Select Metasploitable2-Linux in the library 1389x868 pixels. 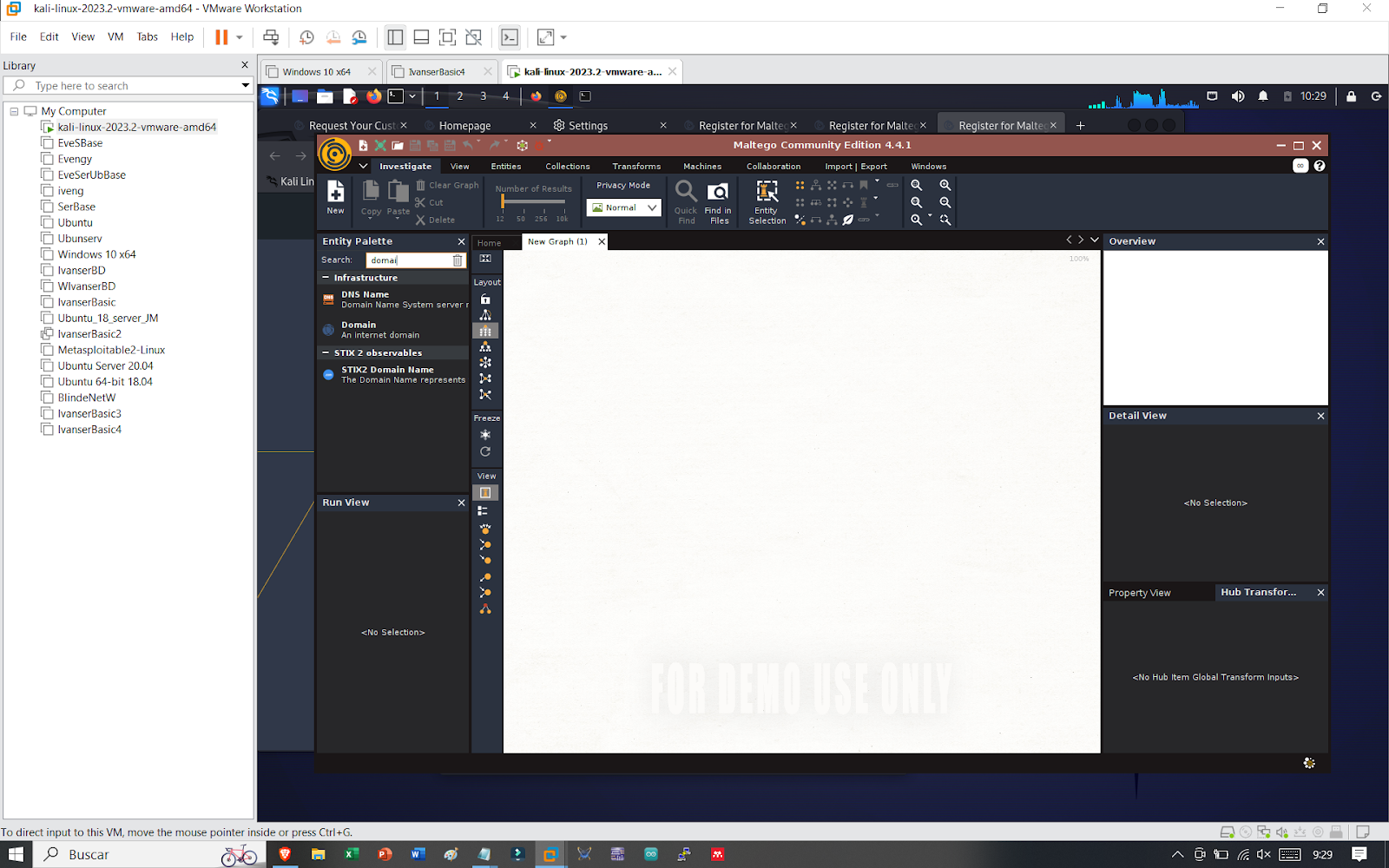[111, 350]
